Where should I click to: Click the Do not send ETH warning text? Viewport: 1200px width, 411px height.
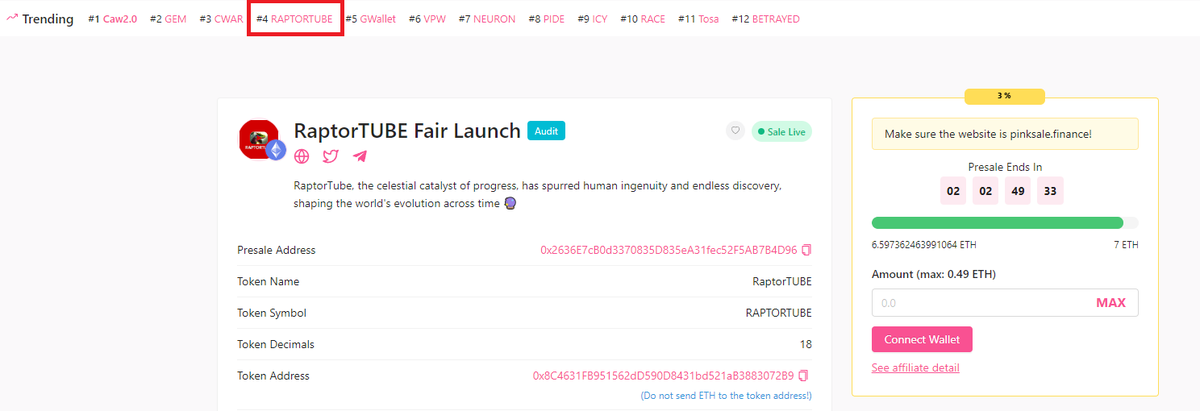coord(726,396)
